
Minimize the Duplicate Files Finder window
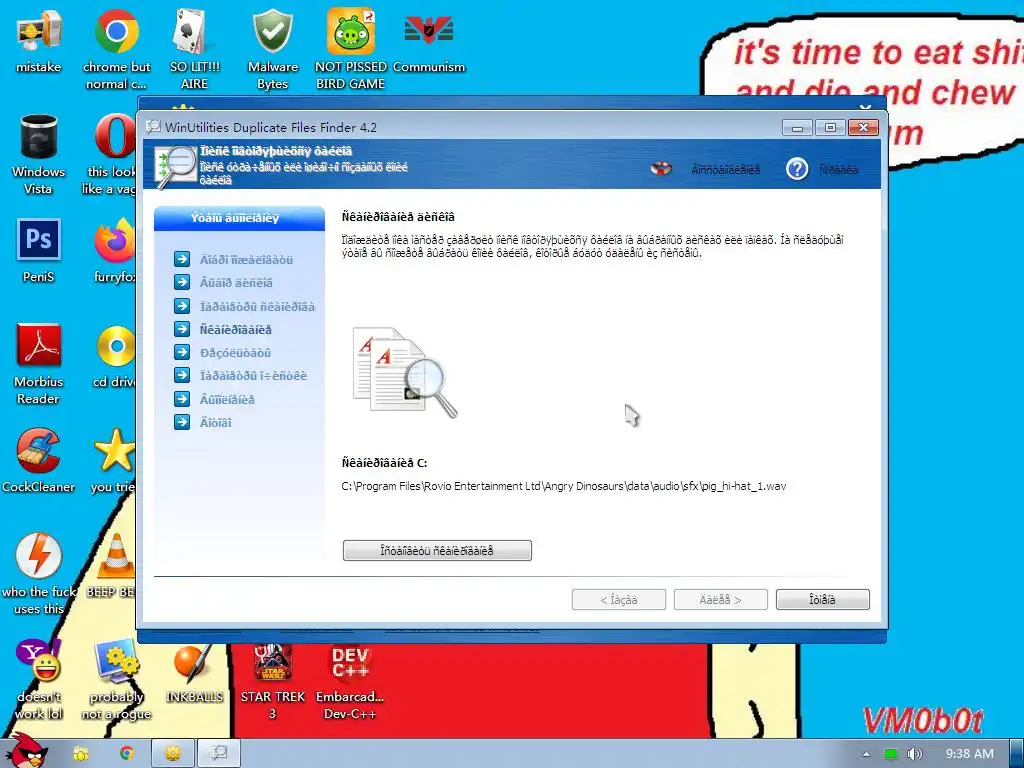(x=797, y=127)
